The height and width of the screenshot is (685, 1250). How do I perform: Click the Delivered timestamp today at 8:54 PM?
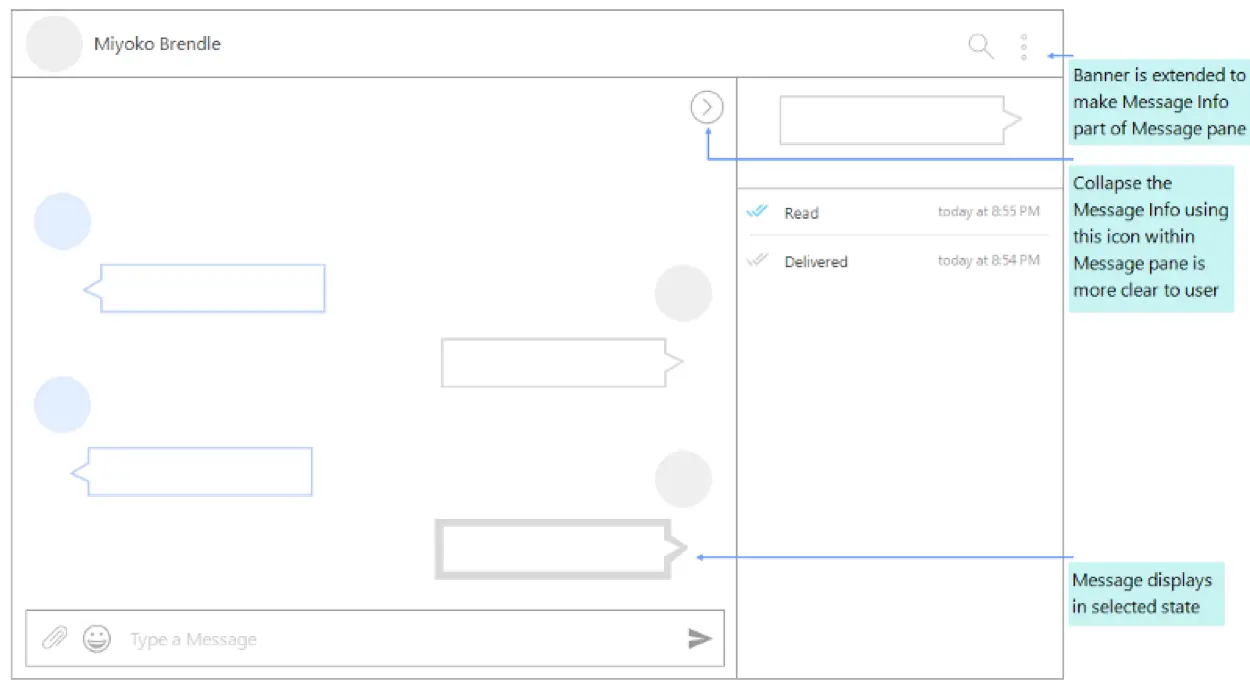tap(988, 261)
